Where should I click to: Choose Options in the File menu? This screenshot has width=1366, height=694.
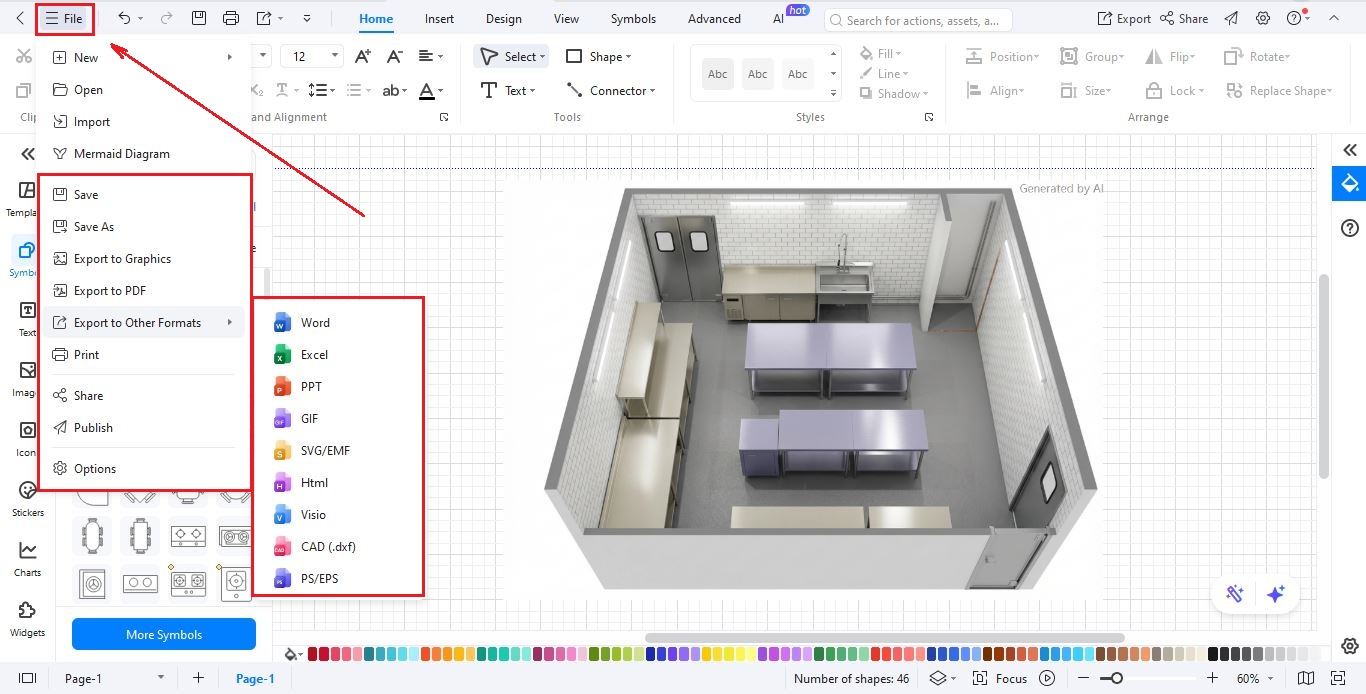click(x=144, y=468)
